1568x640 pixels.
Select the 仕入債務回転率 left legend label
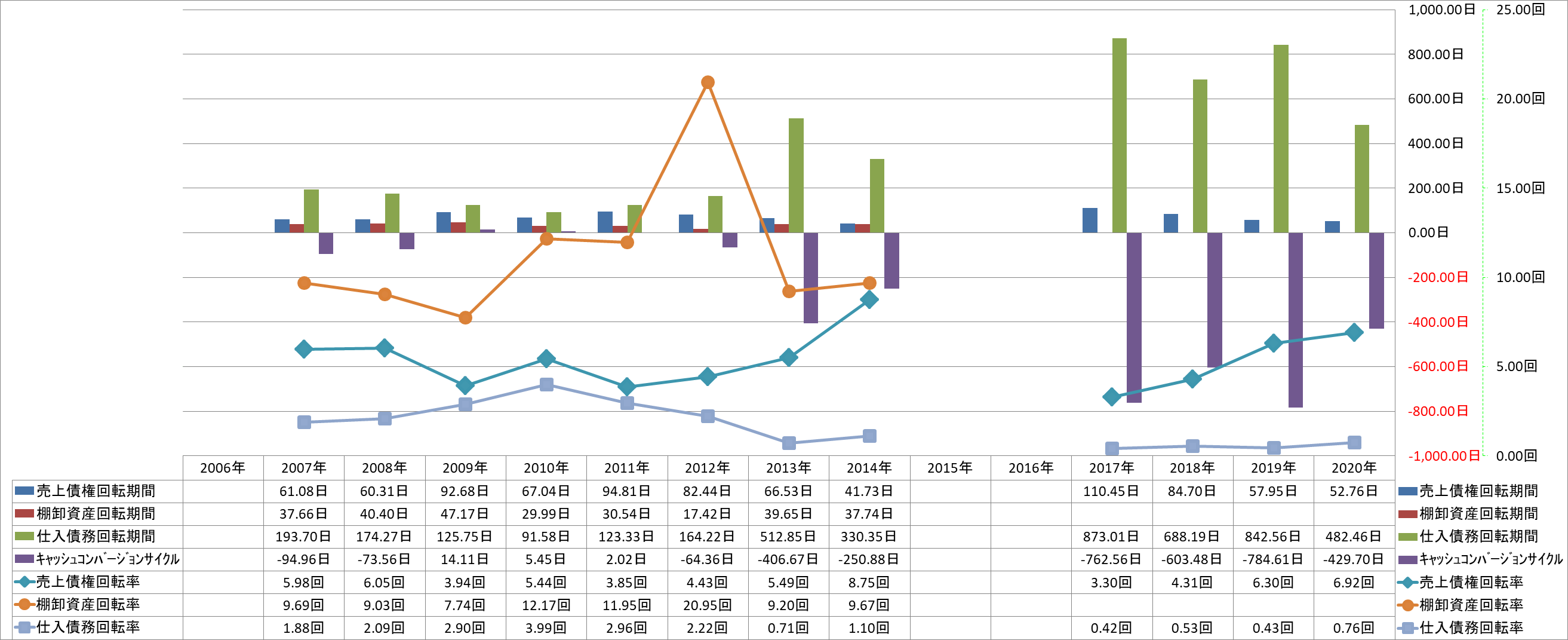coord(88,628)
